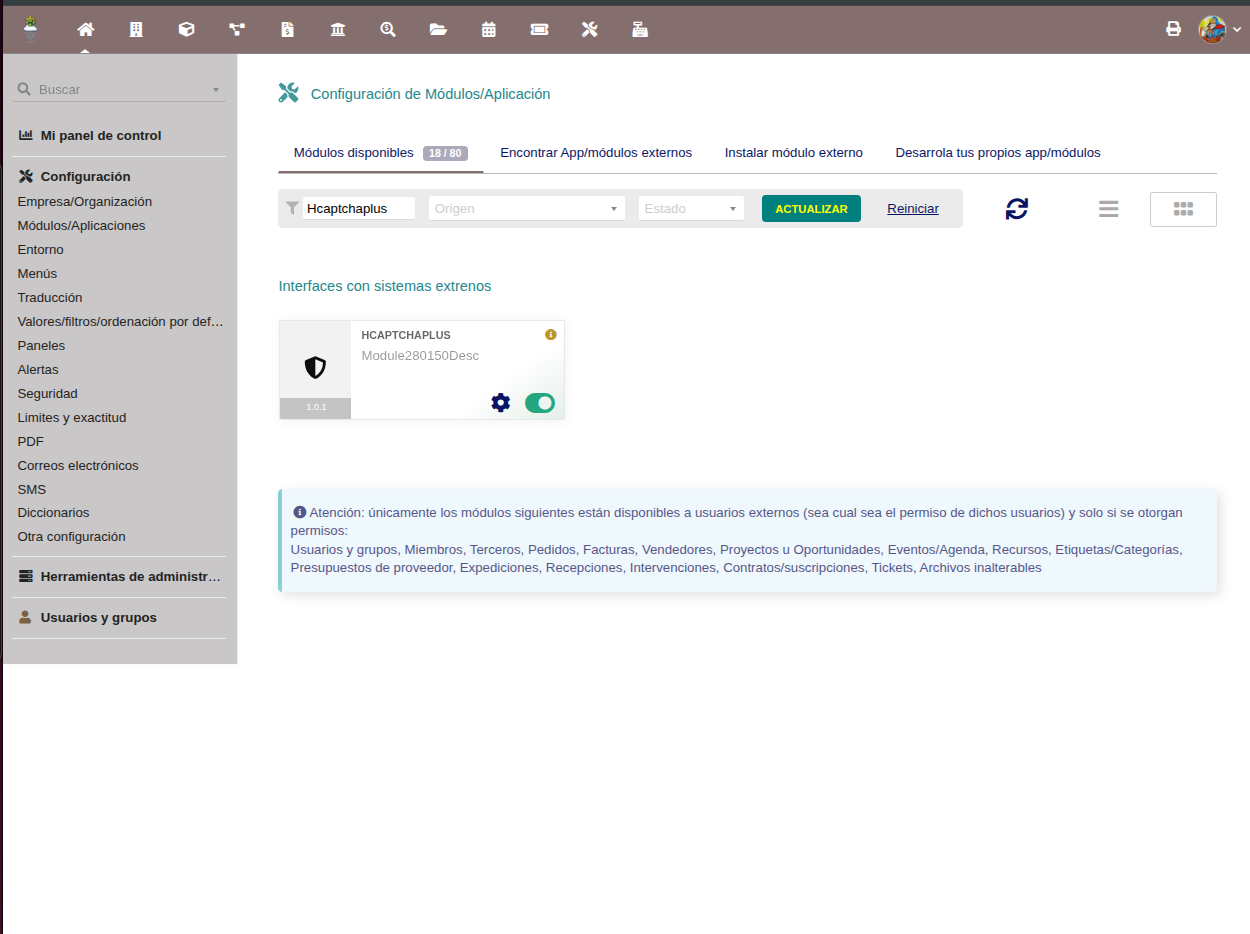
Task: Open user avatar menu
Action: coord(1212,29)
